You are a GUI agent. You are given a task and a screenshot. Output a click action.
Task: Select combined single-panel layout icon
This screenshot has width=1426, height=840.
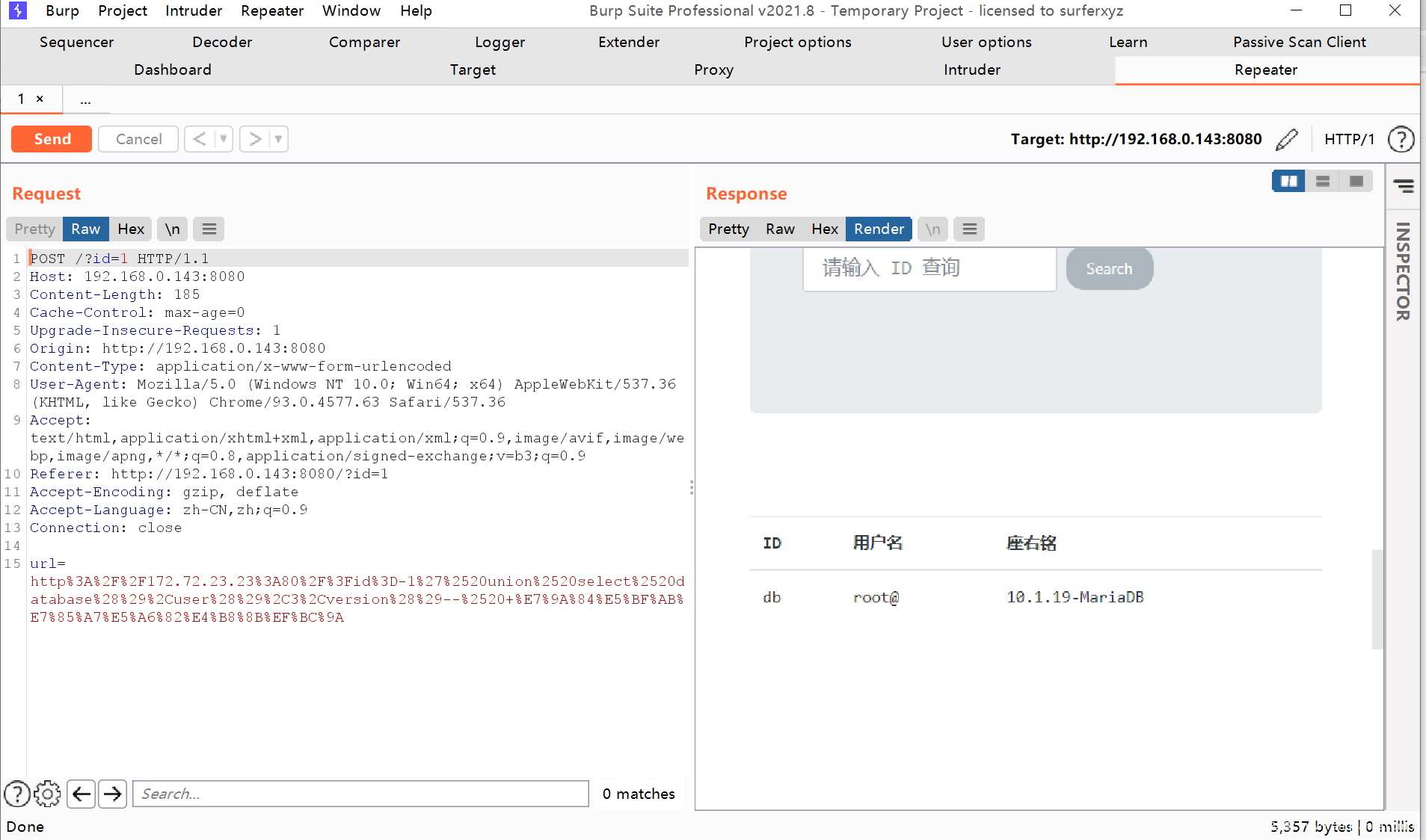pyautogui.click(x=1356, y=181)
